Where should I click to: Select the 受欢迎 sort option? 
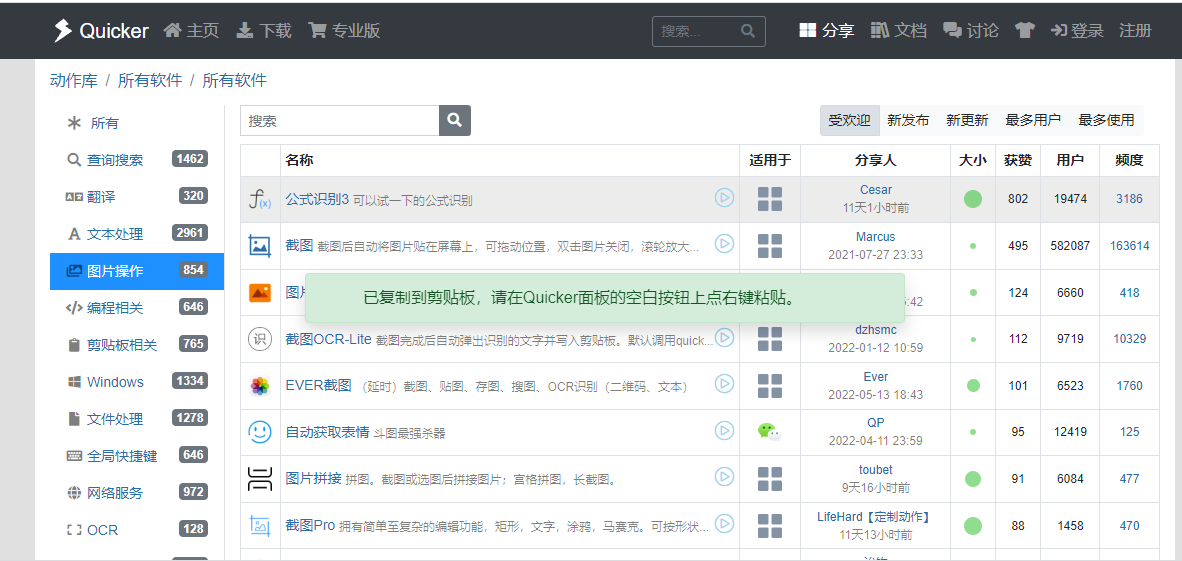(x=849, y=120)
